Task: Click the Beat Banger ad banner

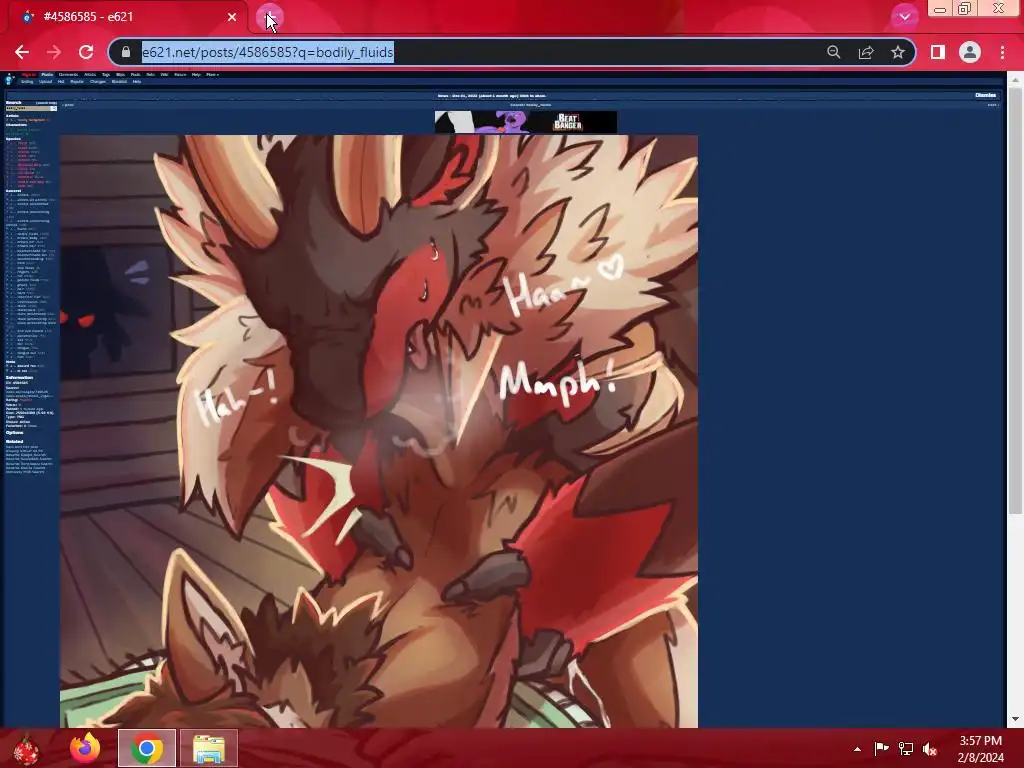Action: point(526,122)
